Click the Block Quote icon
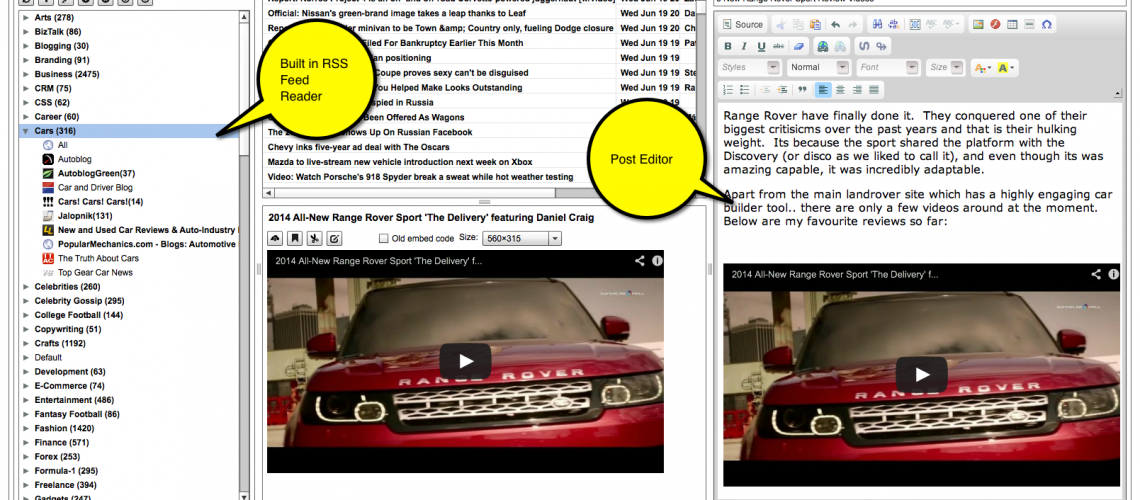The width and height of the screenshot is (1140, 500). 802,89
